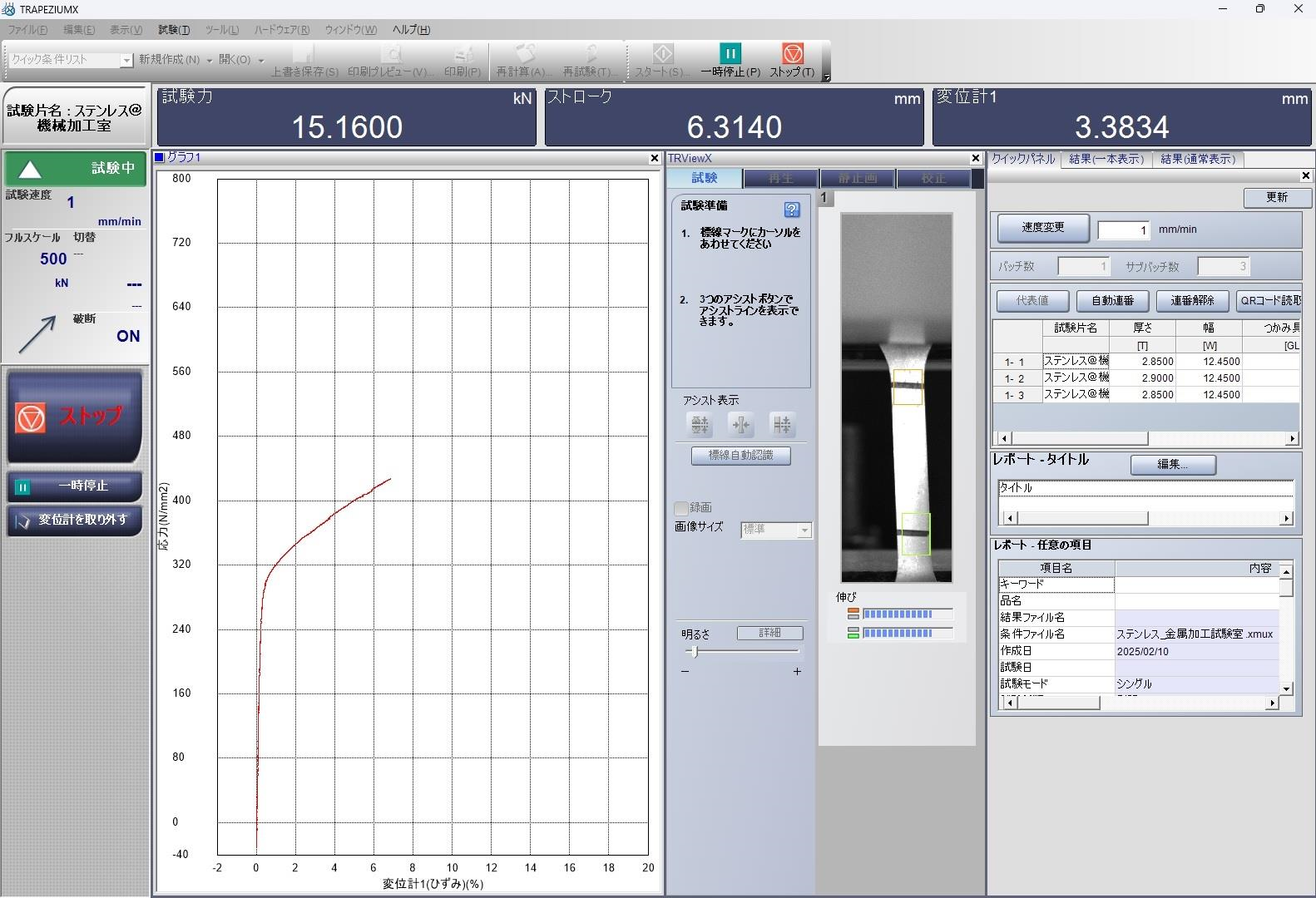Open the ハードウェア(R) menu
The width and height of the screenshot is (1316, 898).
point(281,30)
